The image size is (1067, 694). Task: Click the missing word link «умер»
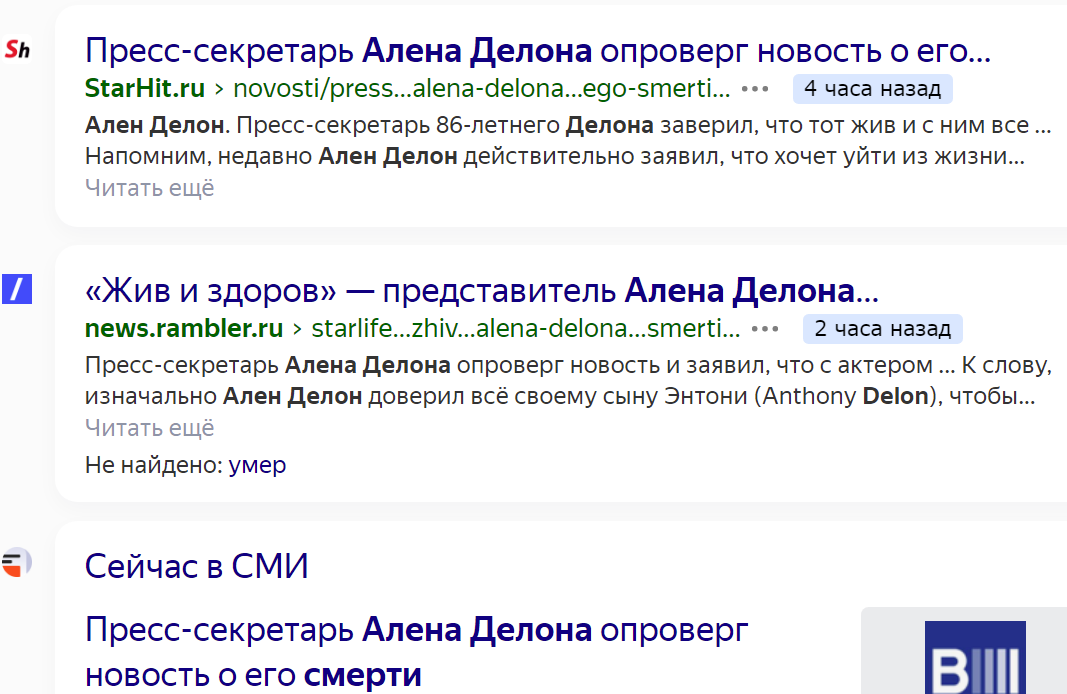point(257,465)
